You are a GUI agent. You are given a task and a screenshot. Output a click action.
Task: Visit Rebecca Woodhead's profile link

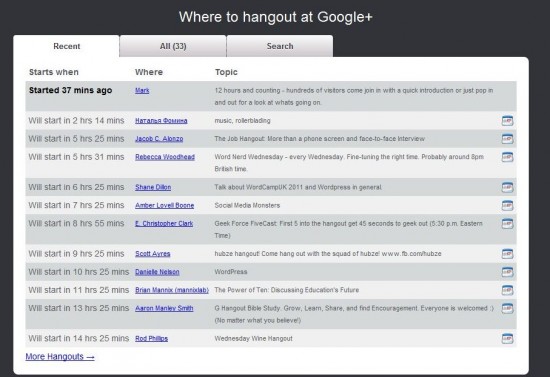pyautogui.click(x=165, y=157)
